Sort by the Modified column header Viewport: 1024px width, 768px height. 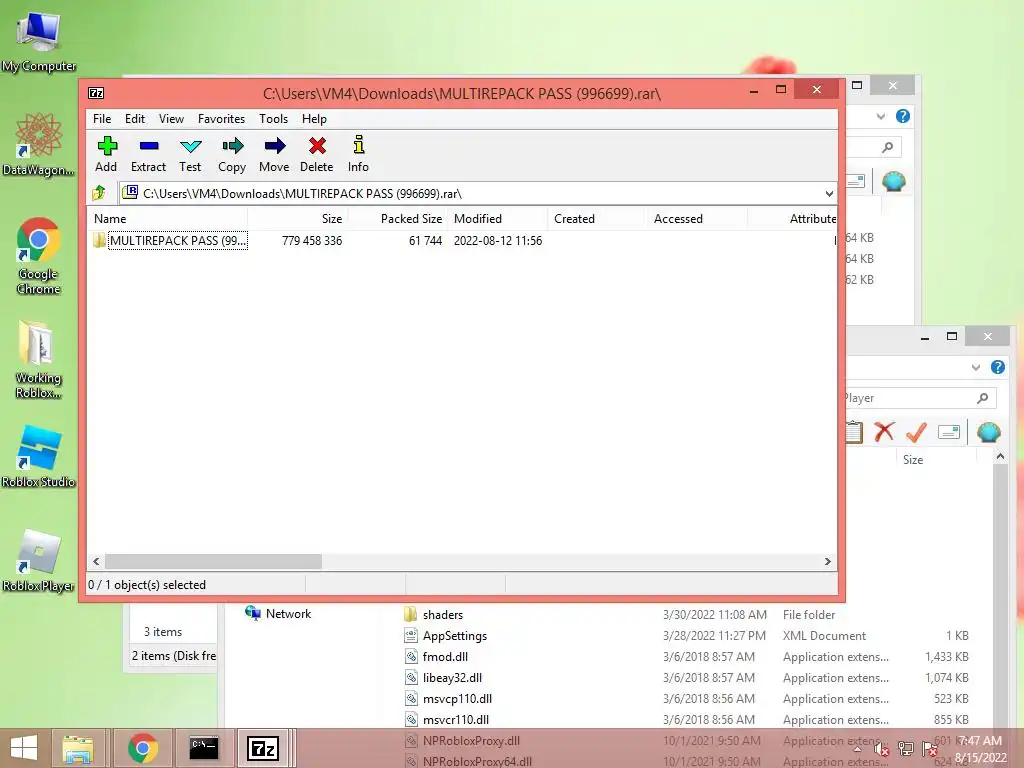click(498, 219)
